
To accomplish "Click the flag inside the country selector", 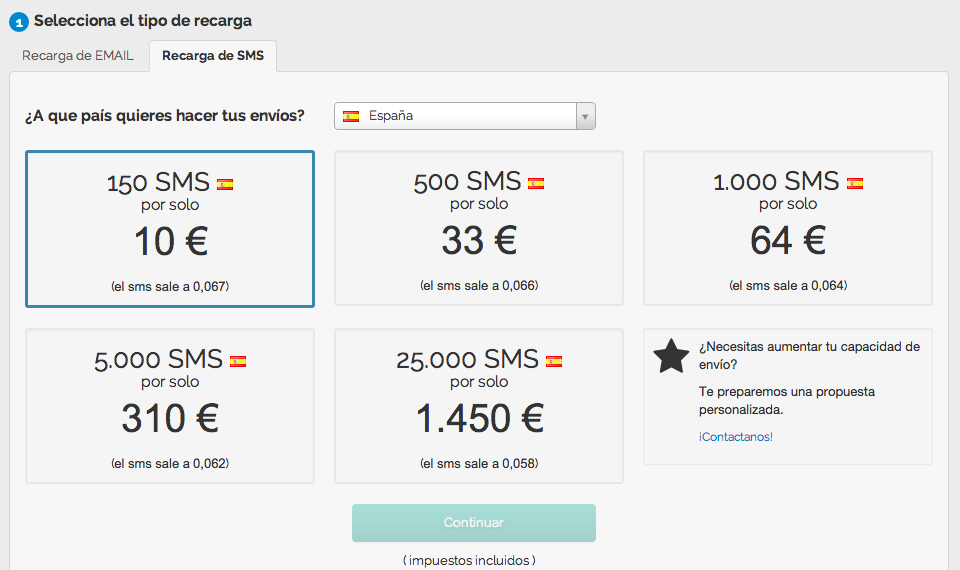I will pos(351,116).
